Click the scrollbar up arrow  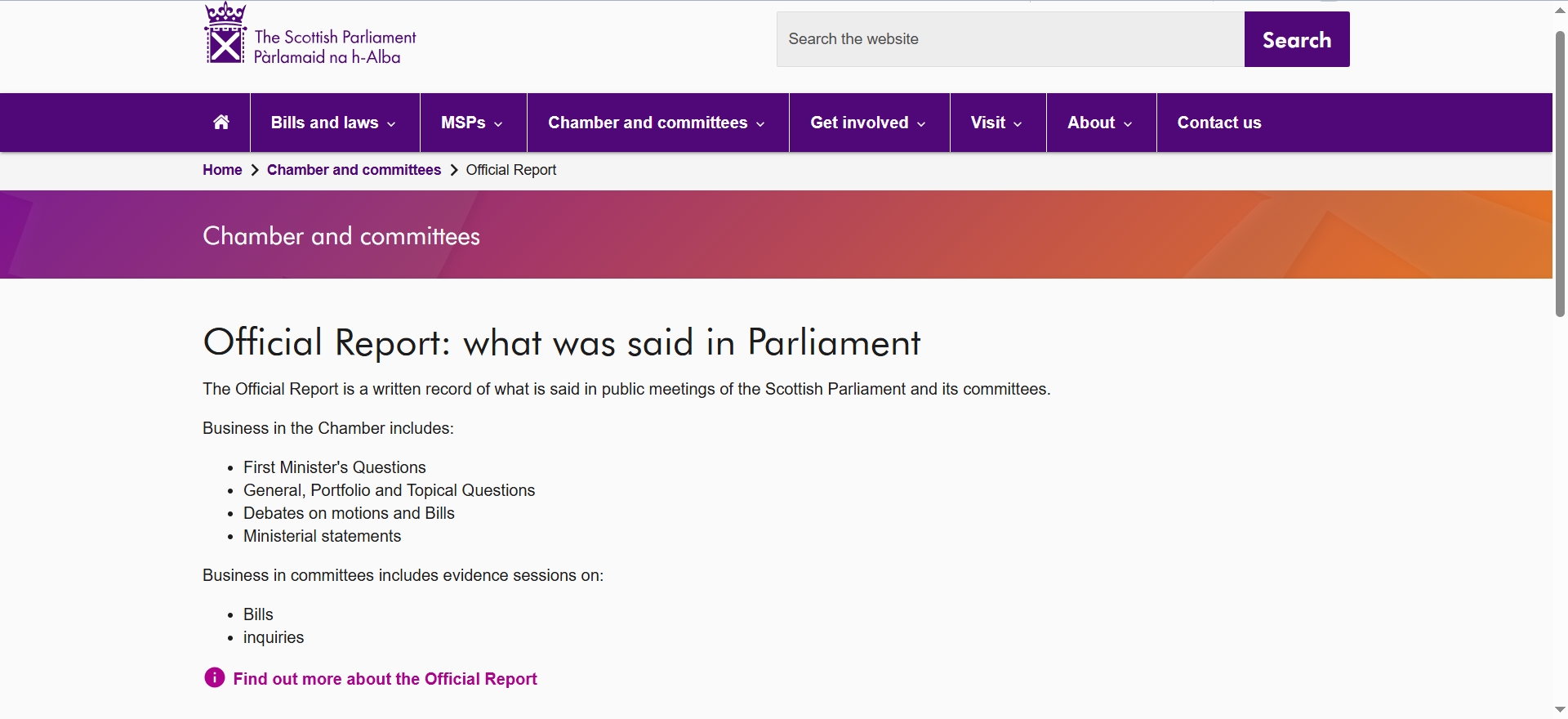click(x=1560, y=10)
